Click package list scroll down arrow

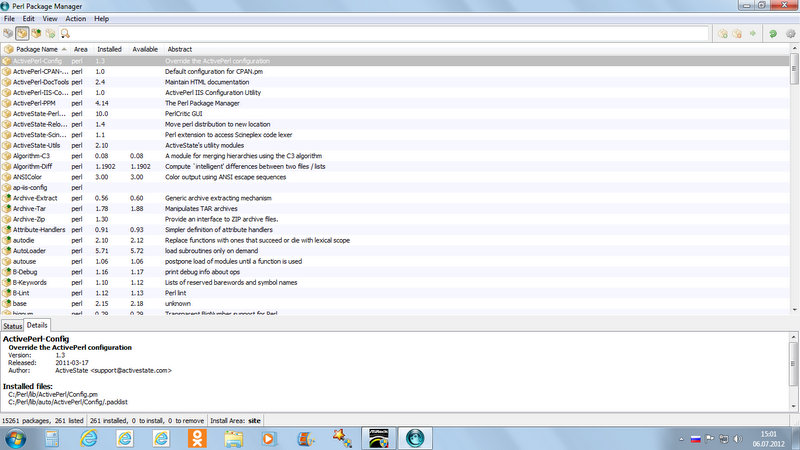(x=794, y=309)
